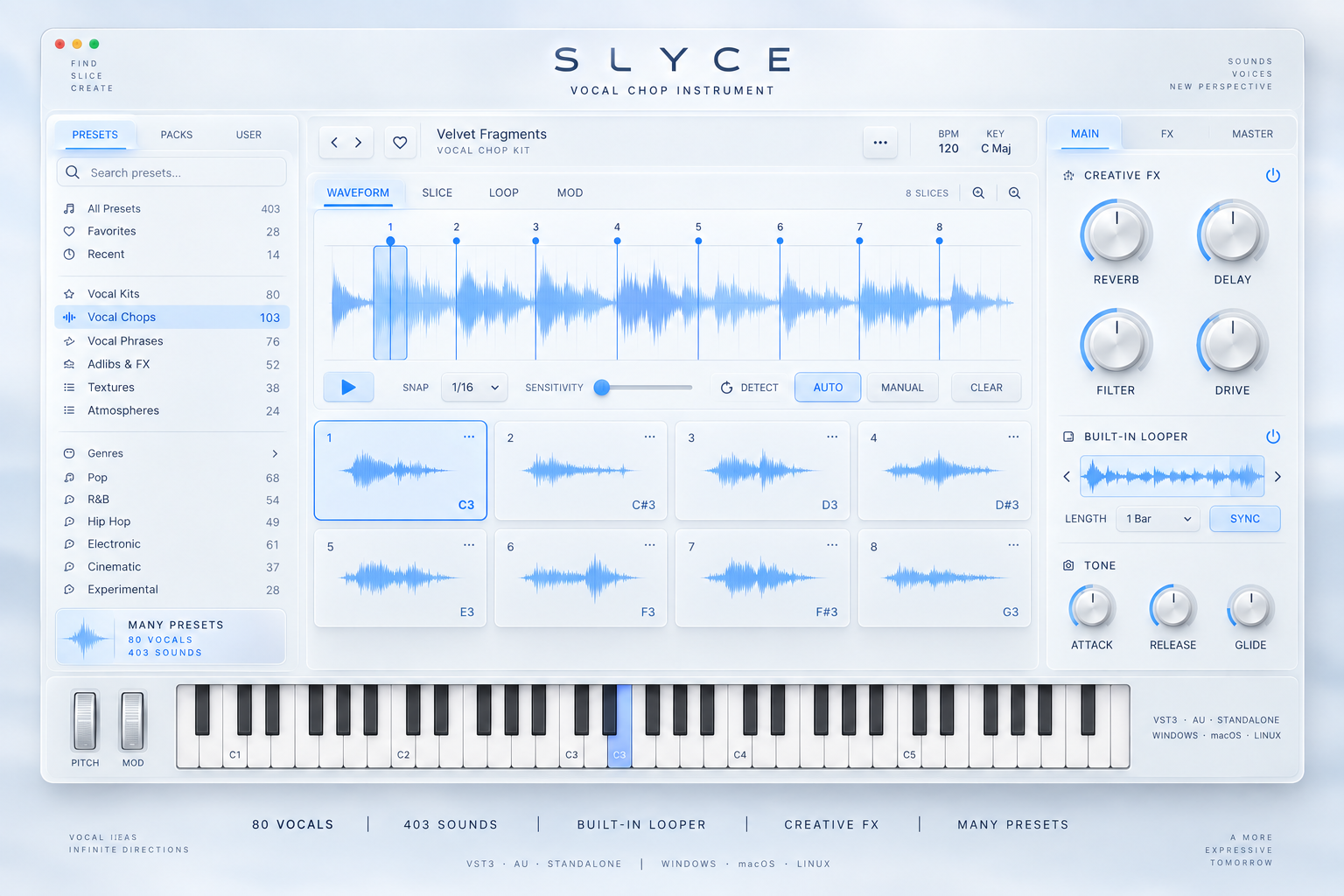Adjust the Sensitivity slider handle
Viewport: 1344px width, 896px height.
(602, 388)
